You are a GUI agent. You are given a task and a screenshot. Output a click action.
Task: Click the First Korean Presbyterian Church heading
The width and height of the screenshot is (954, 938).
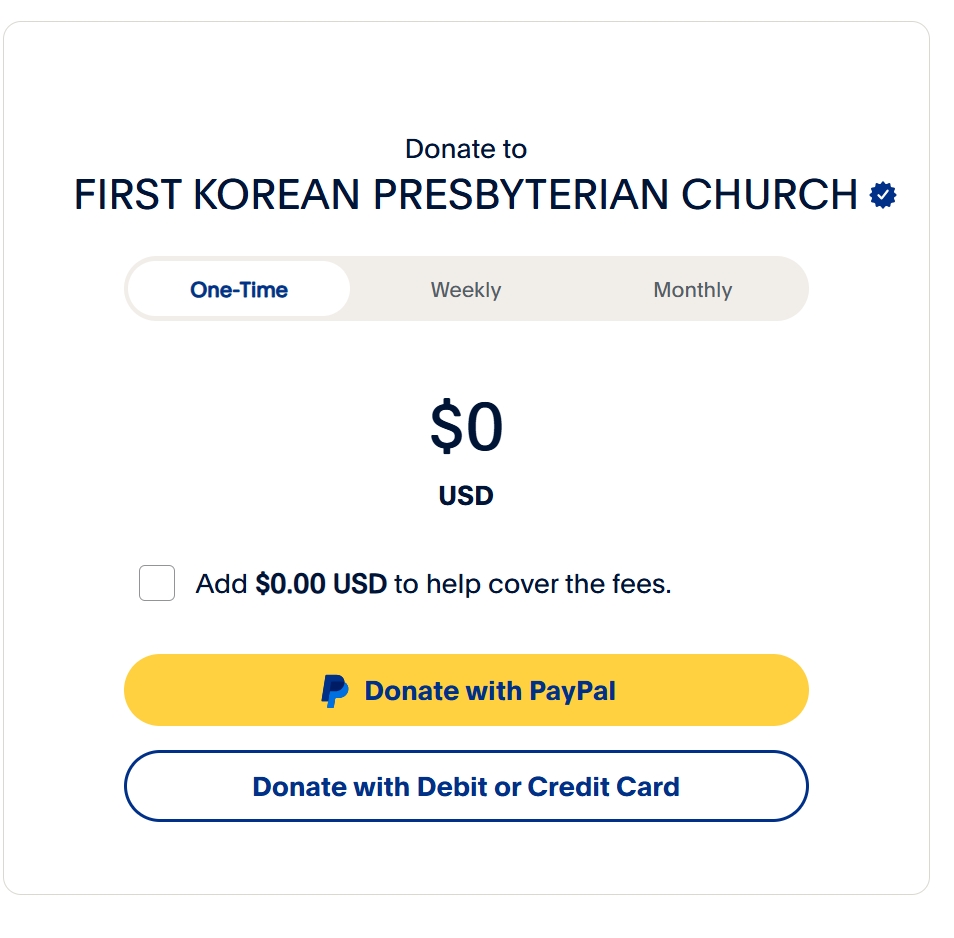466,195
